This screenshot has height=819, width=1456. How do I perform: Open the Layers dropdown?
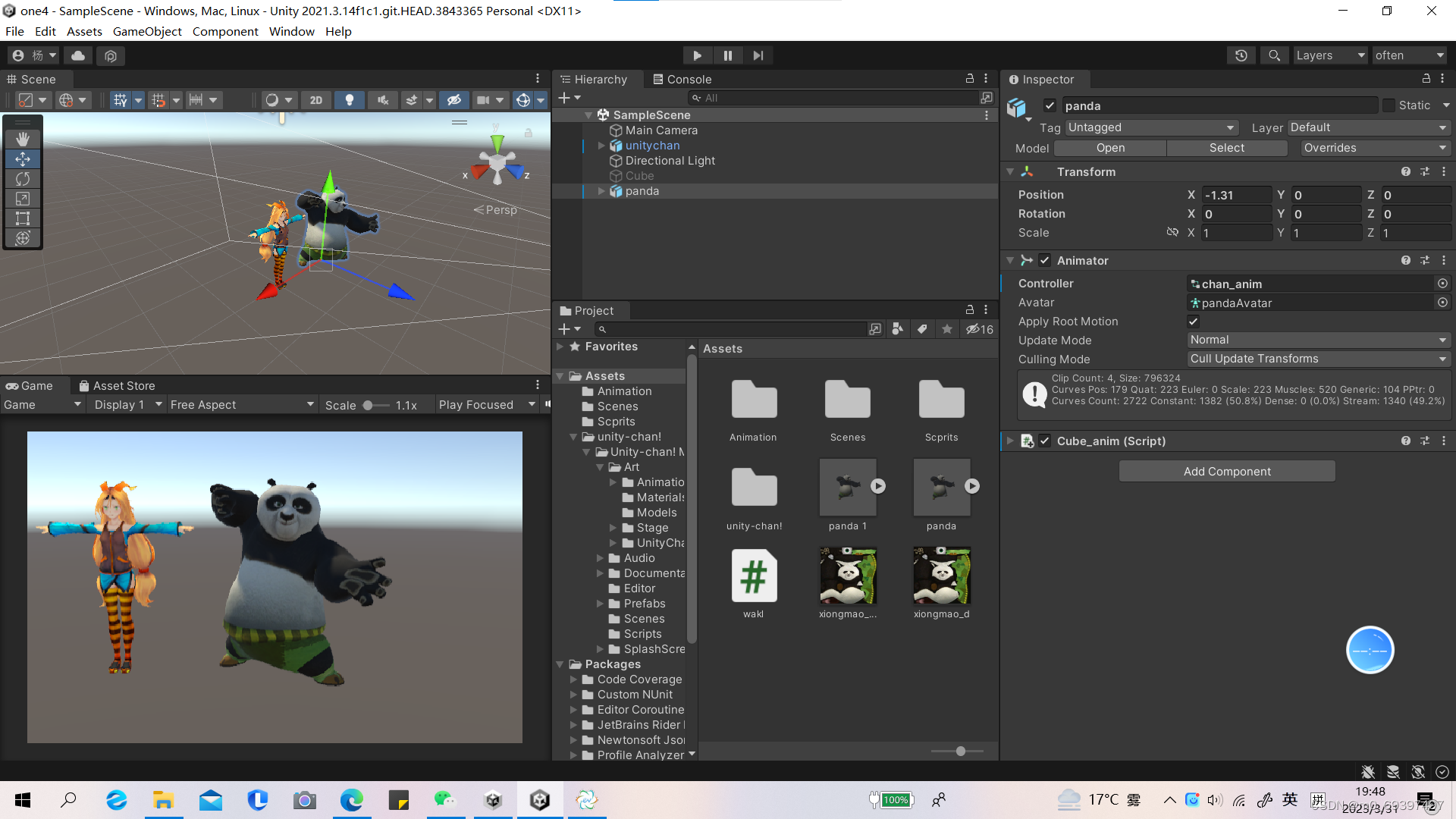point(1329,55)
